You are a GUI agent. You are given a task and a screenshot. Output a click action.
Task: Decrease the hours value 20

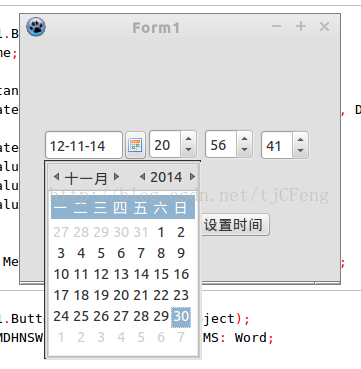[x=188, y=150]
